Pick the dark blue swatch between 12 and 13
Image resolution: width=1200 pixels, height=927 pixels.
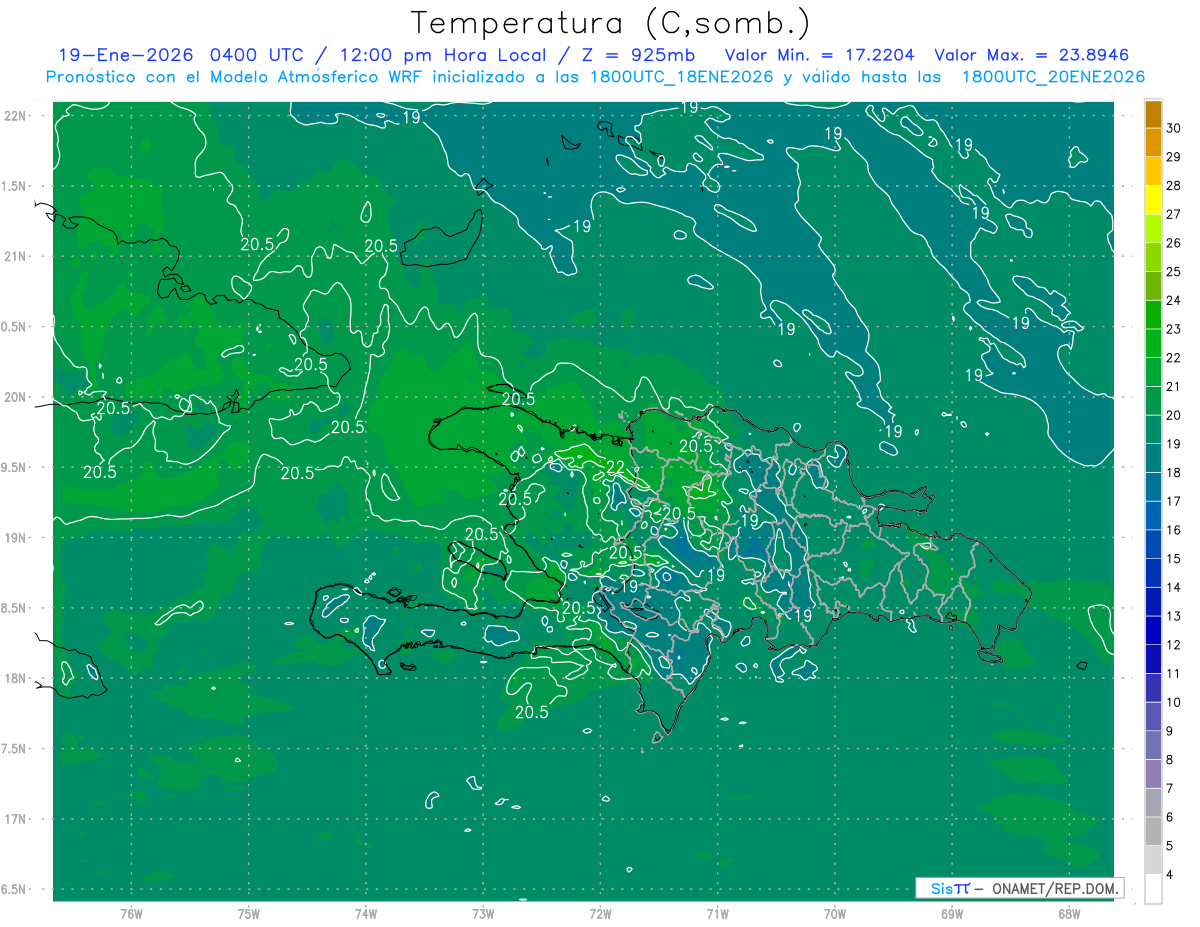(x=1153, y=631)
